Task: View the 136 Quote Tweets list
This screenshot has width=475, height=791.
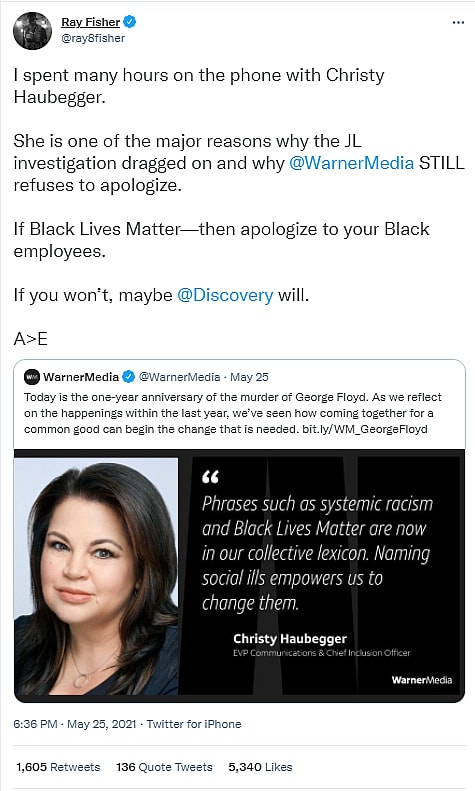Action: click(x=164, y=767)
